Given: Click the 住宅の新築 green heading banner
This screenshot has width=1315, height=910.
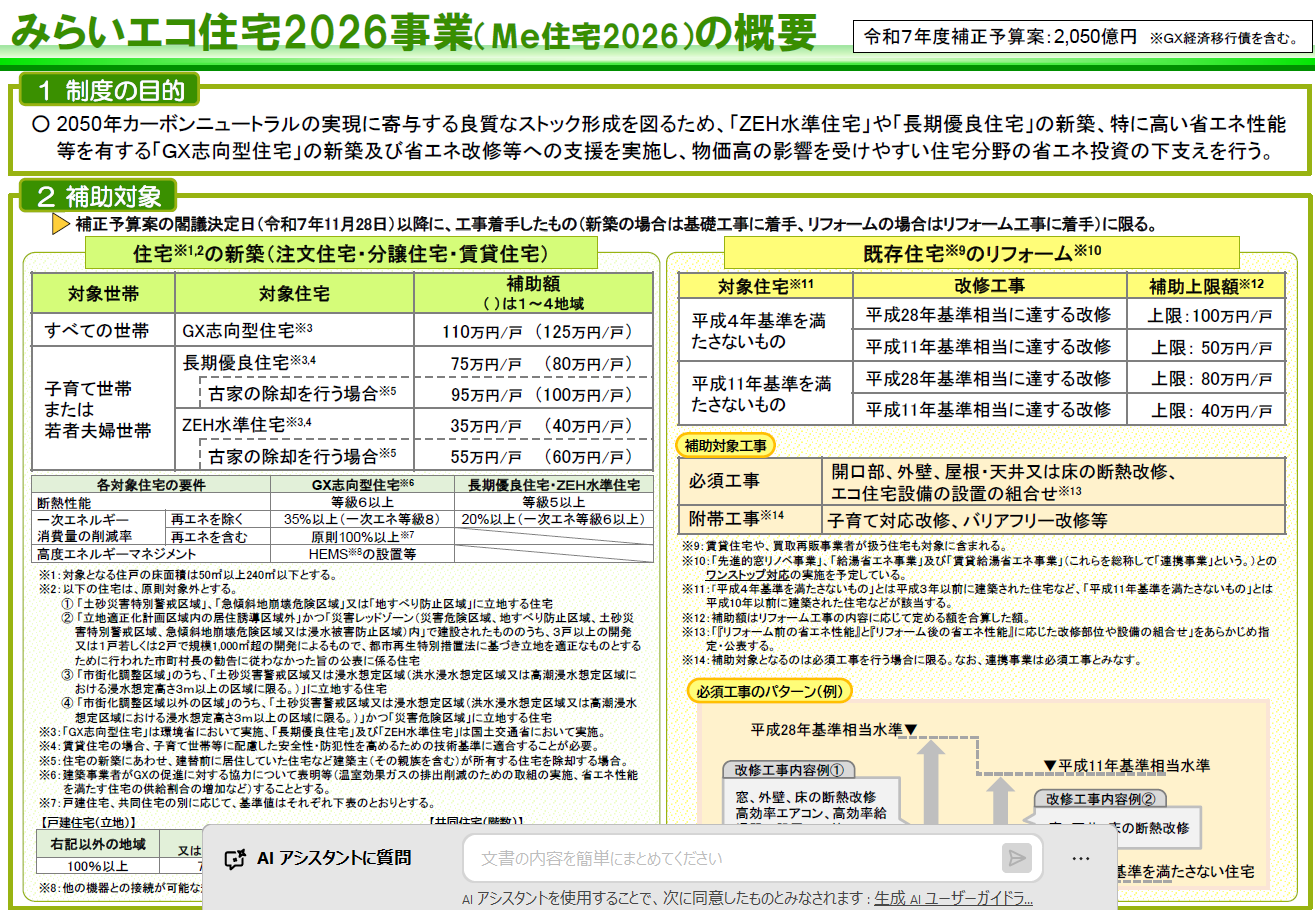Looking at the screenshot, I should pyautogui.click(x=340, y=253).
